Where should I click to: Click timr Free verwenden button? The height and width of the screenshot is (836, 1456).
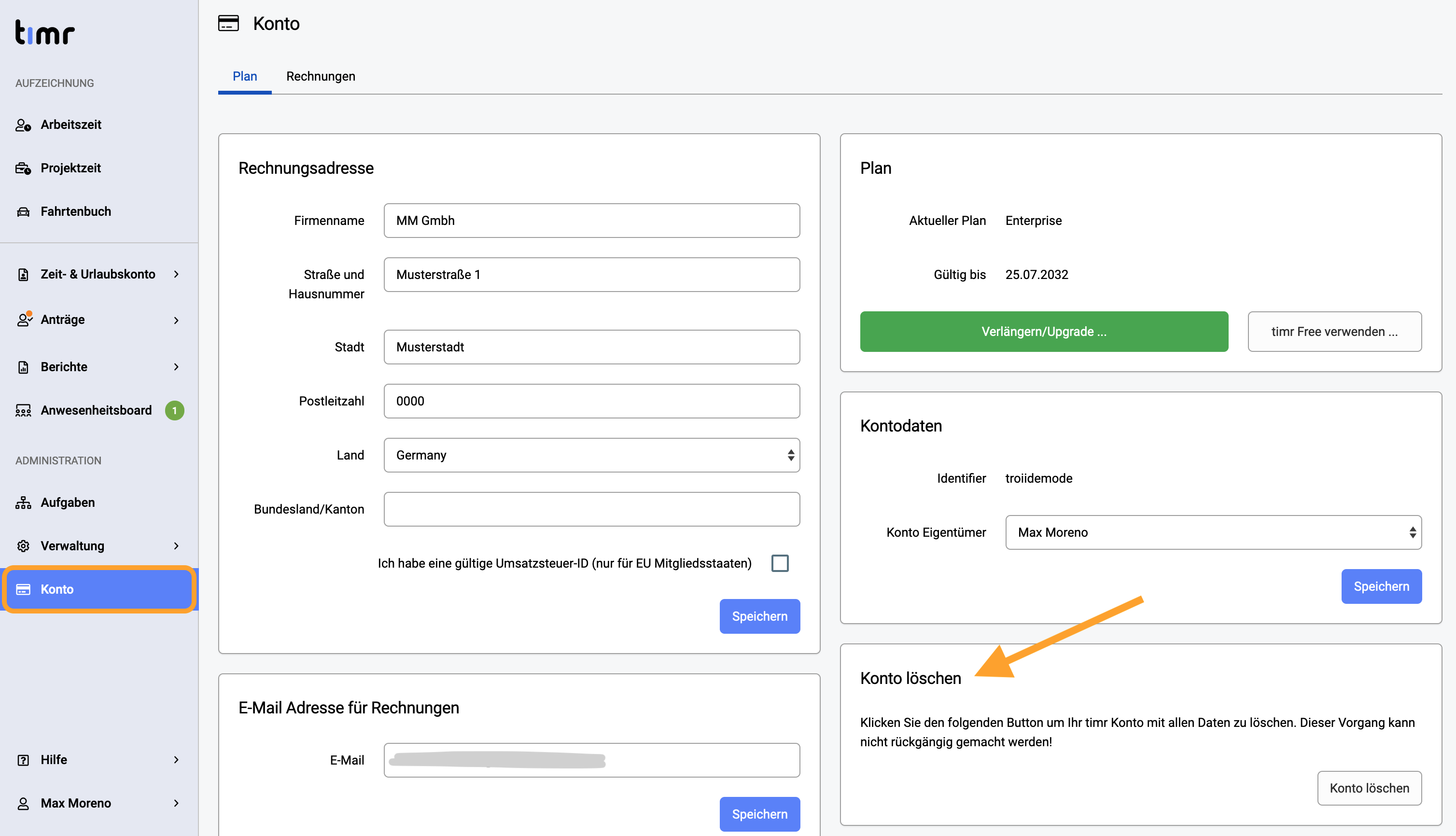1334,331
